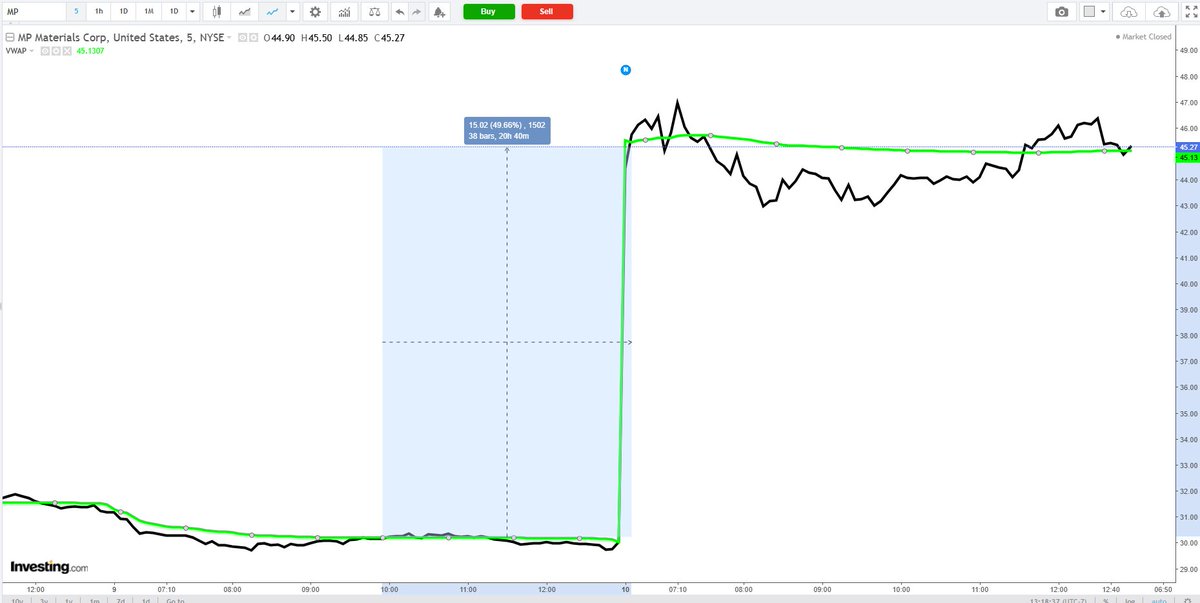This screenshot has height=603, width=1200.
Task: Open the chart style dropdown arrow
Action: (291, 12)
